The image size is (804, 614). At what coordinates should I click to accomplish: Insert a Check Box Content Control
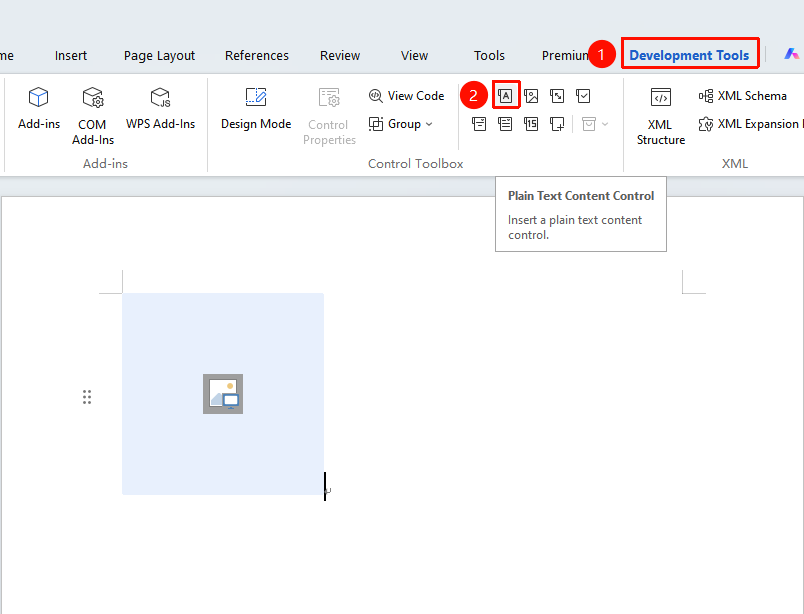(x=583, y=95)
